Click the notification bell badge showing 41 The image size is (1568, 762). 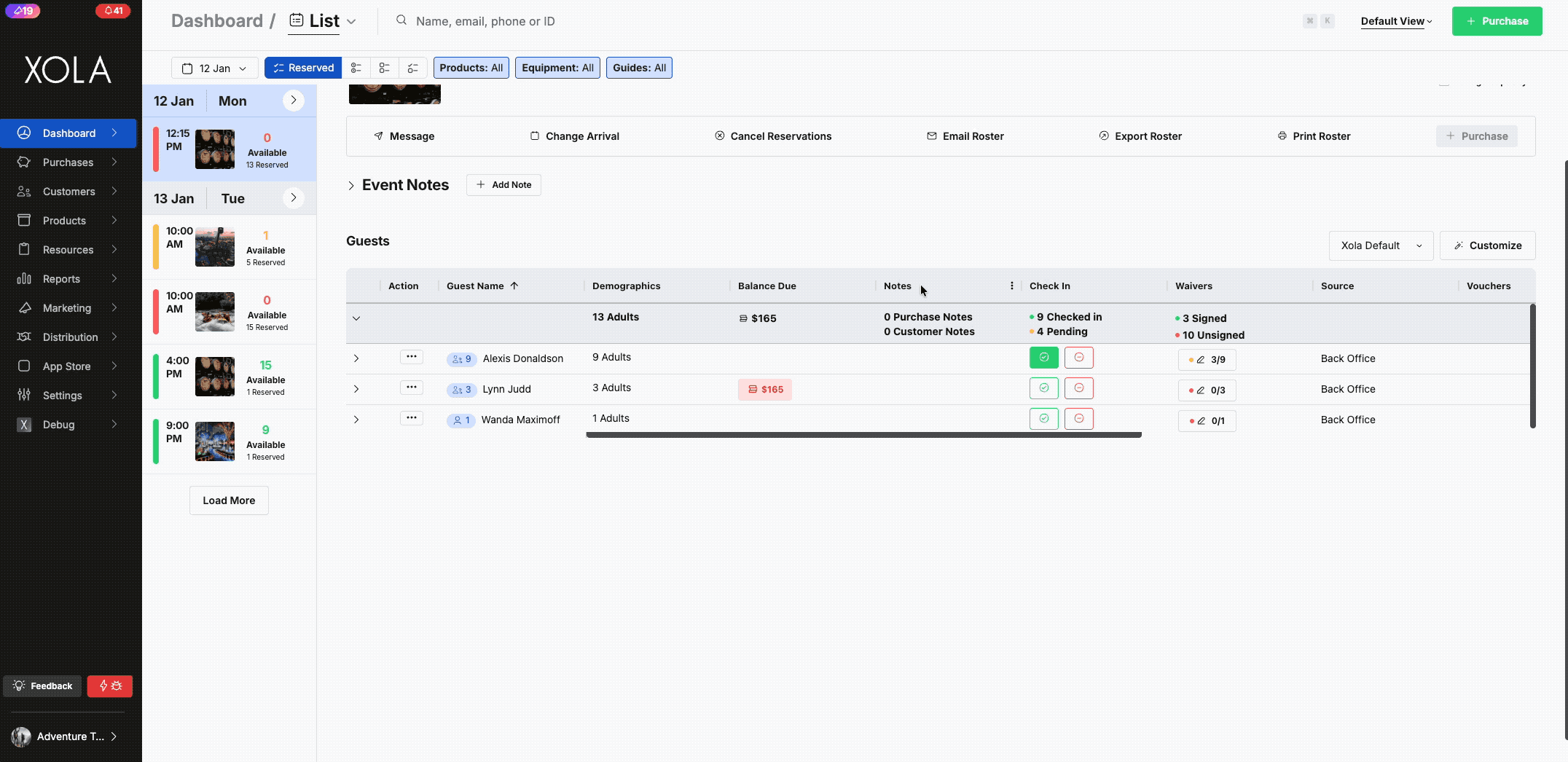[x=113, y=11]
